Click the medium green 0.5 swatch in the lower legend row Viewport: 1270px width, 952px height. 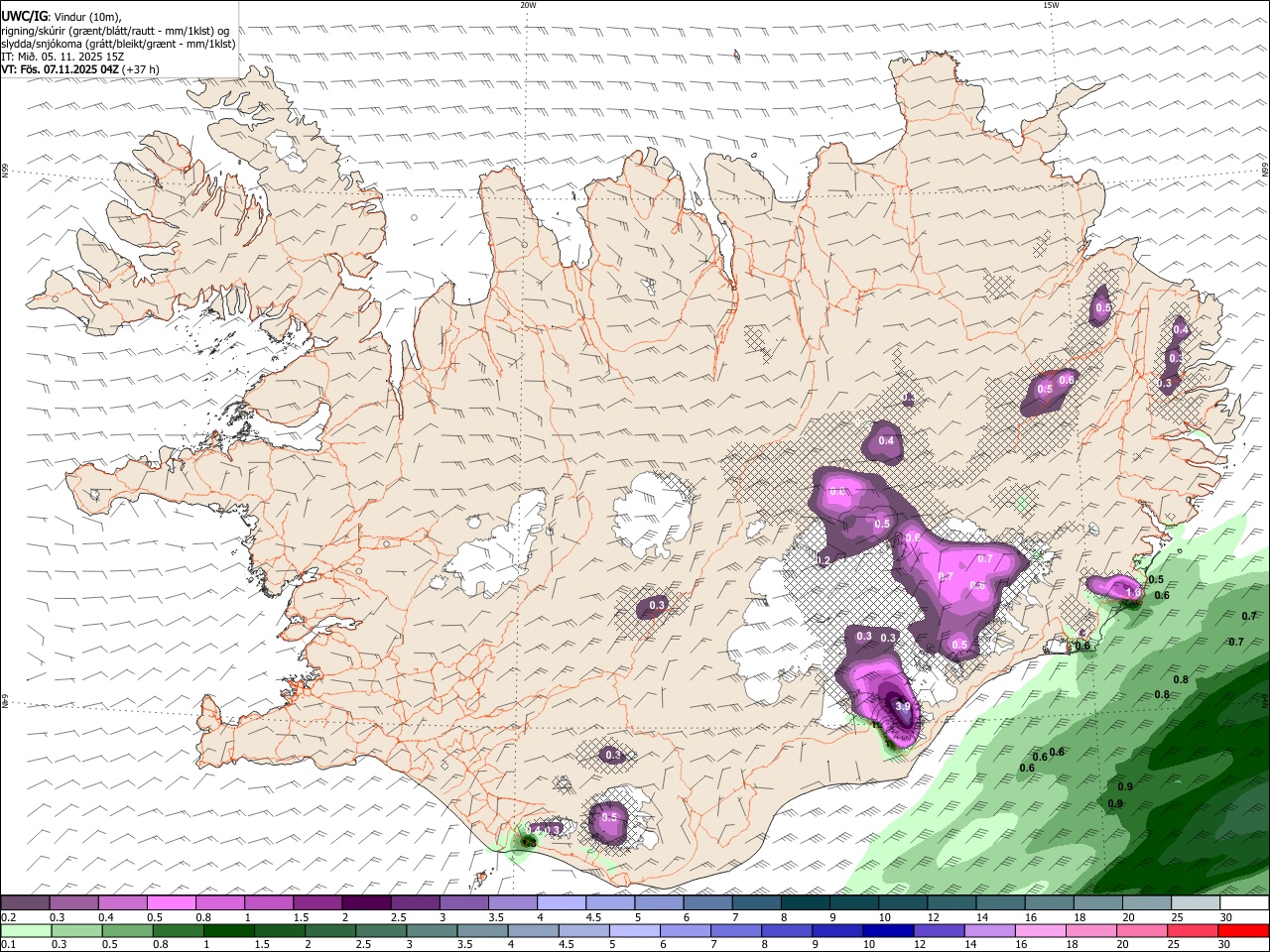tap(128, 930)
